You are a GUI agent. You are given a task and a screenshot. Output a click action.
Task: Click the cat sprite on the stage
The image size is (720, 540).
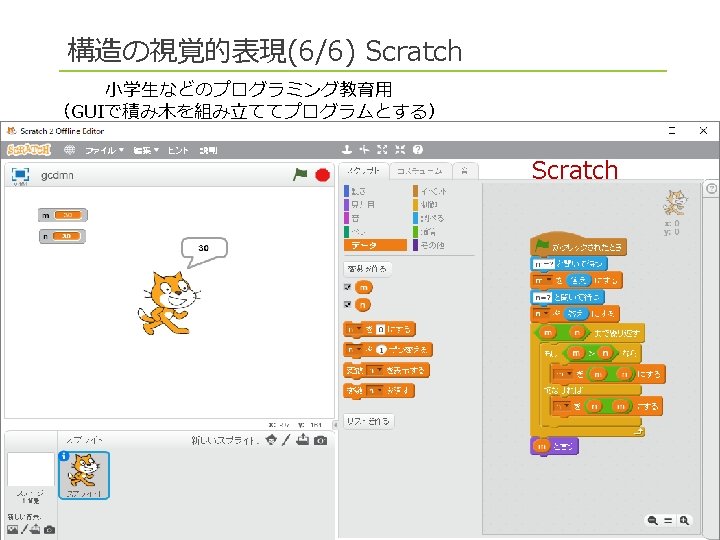point(168,303)
